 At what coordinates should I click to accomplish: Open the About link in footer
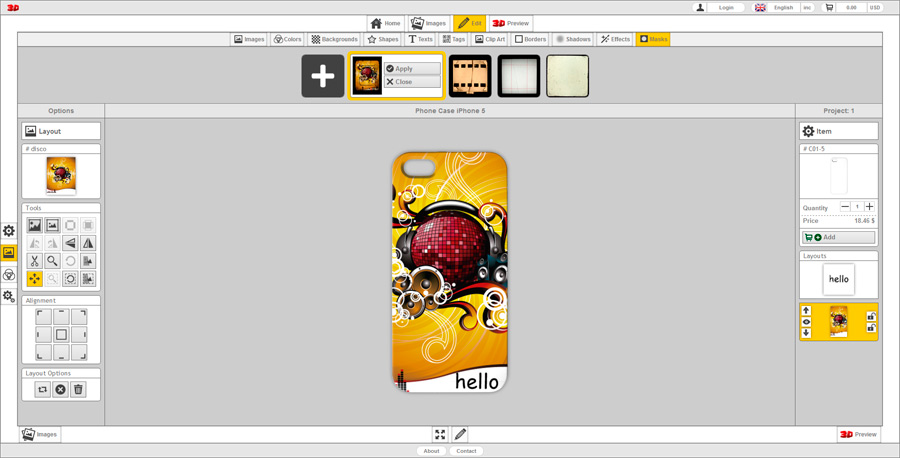[x=432, y=451]
